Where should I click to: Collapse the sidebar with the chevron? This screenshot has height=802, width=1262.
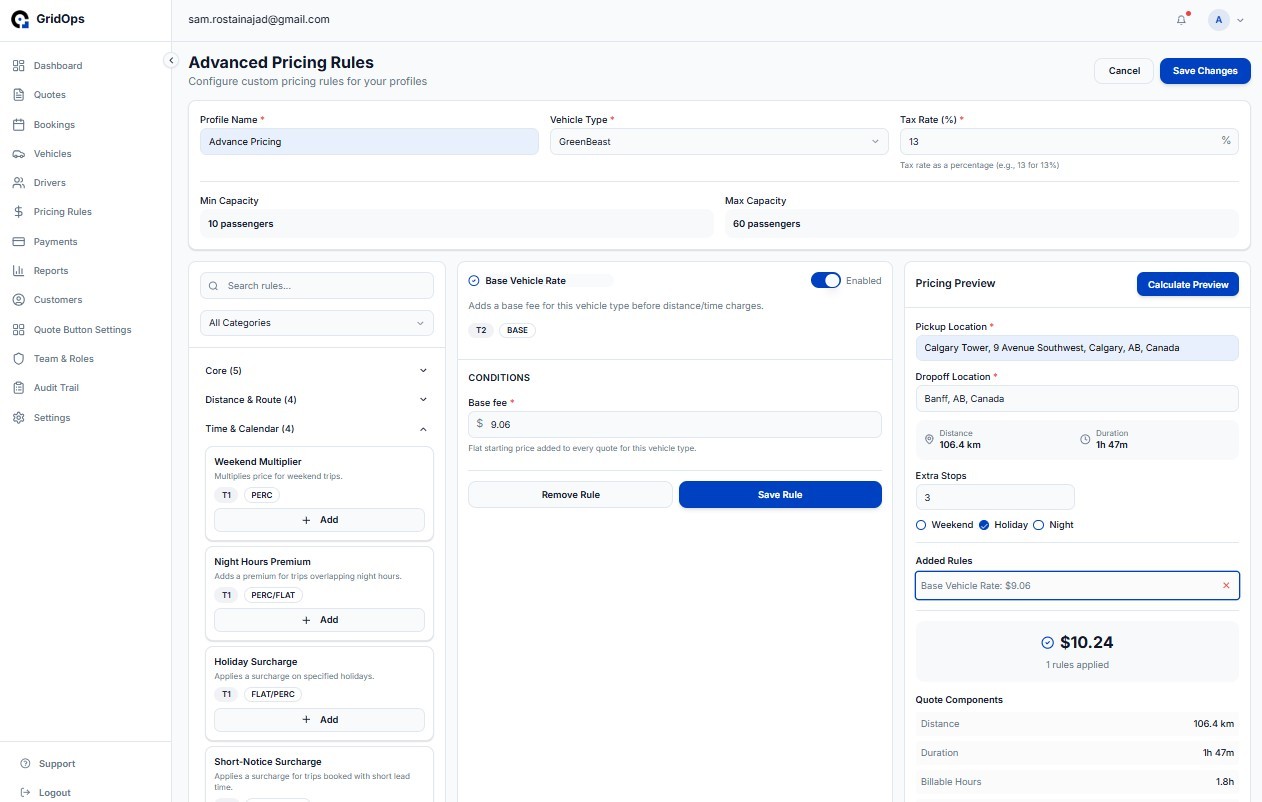(171, 60)
